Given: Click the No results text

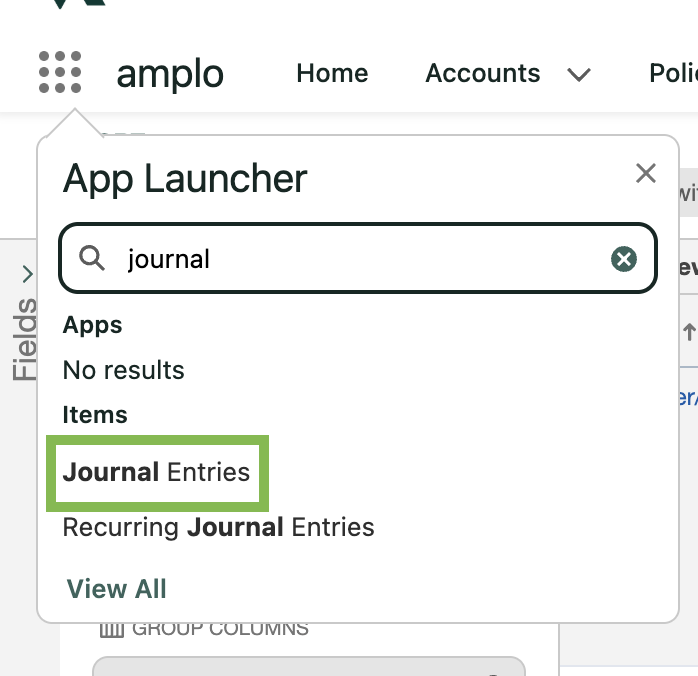Looking at the screenshot, I should (124, 370).
